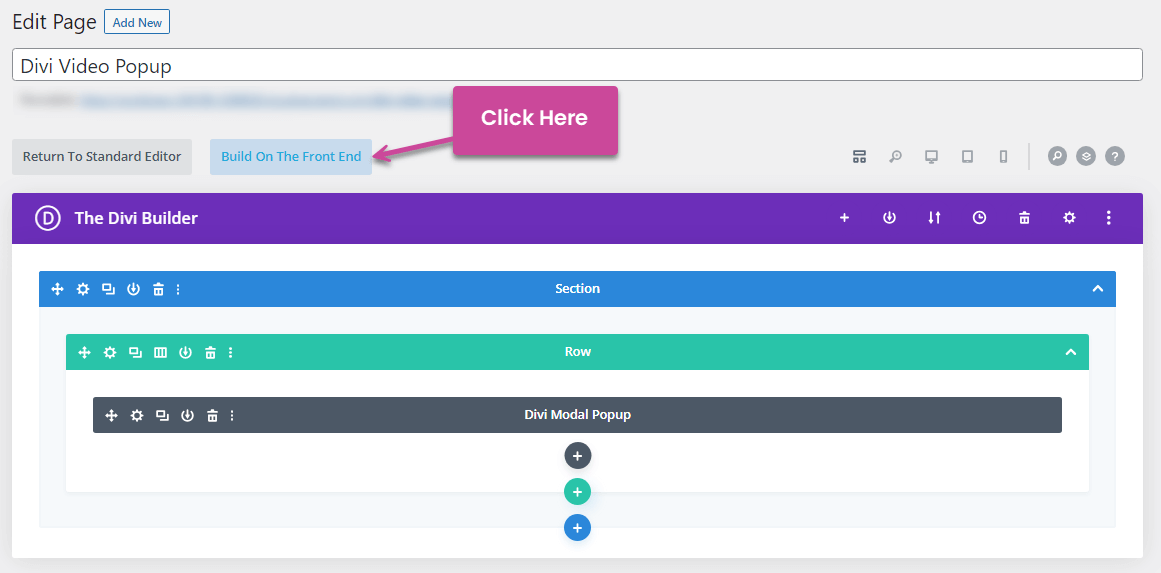
Task: Click the move icon on the Section bar
Action: [58, 289]
